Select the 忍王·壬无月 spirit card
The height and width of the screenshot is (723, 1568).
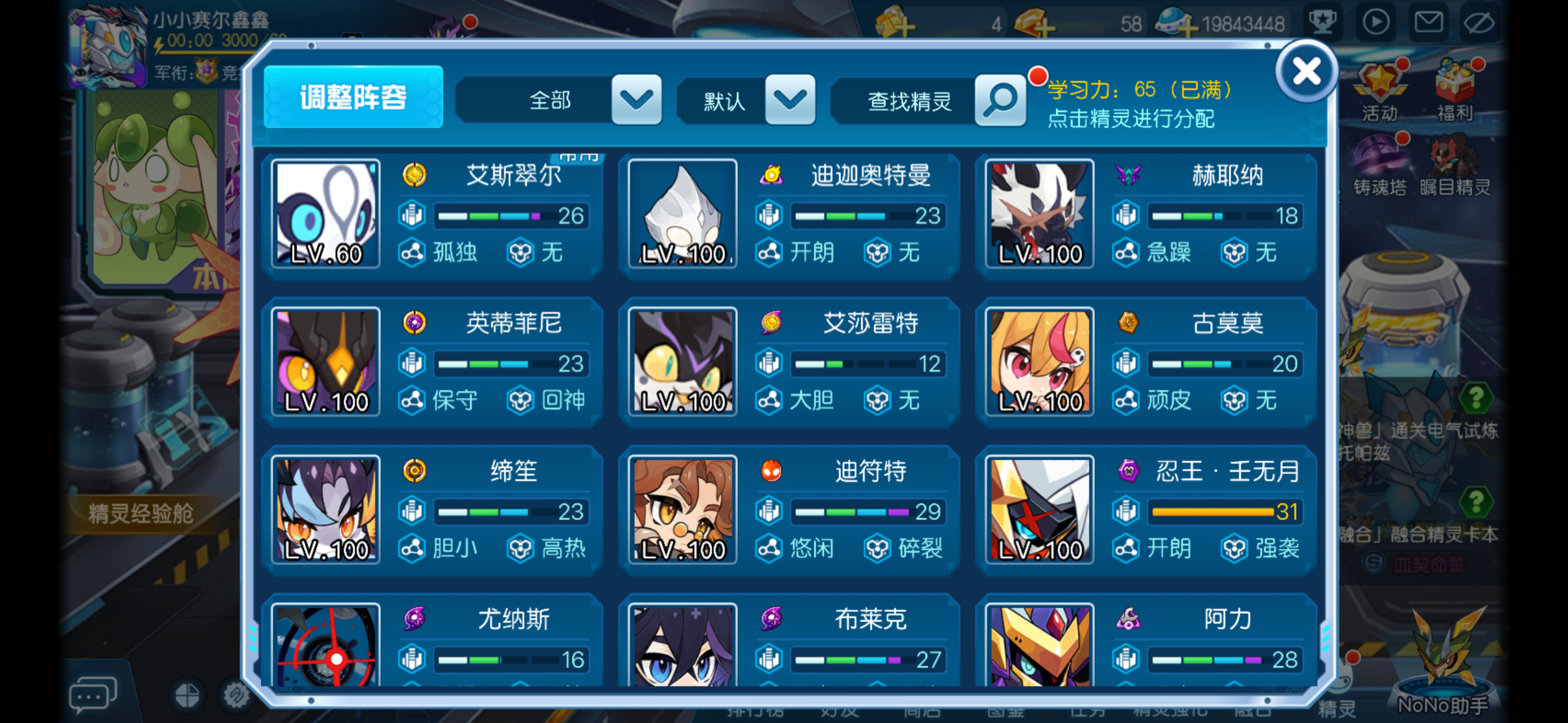[1146, 510]
